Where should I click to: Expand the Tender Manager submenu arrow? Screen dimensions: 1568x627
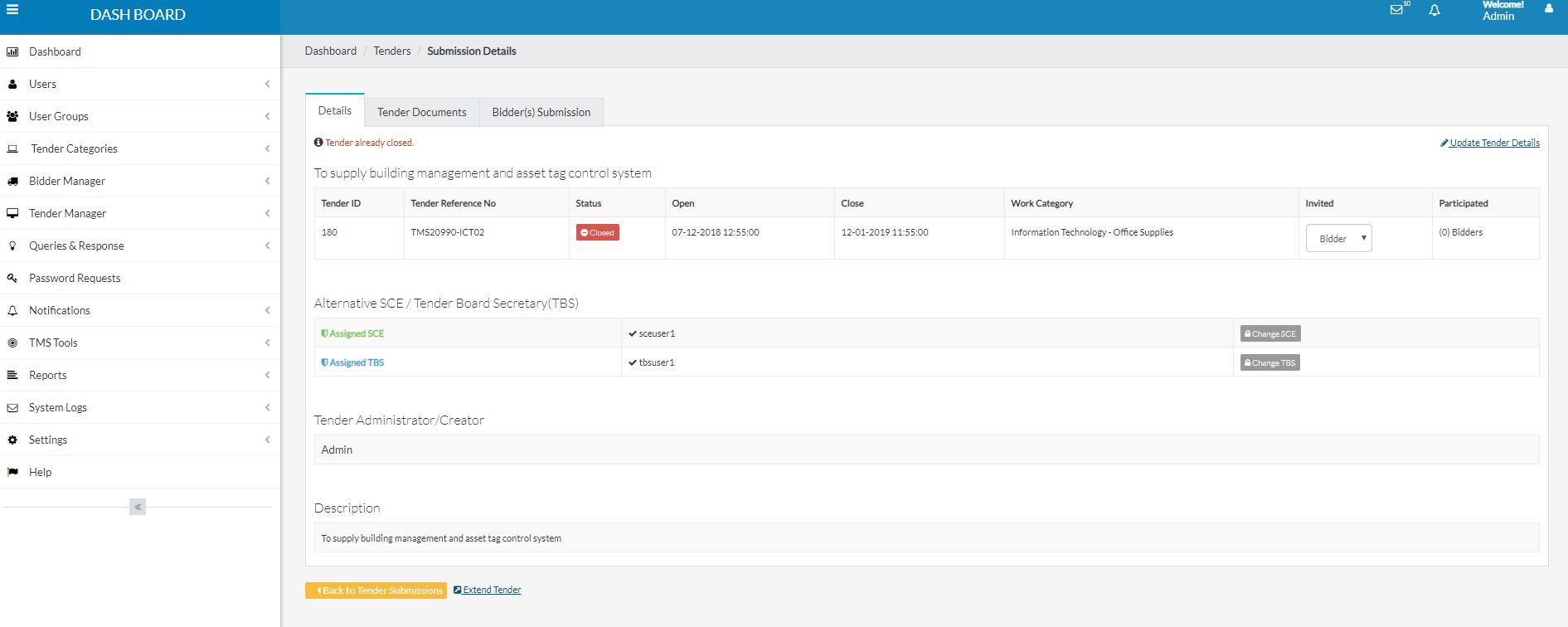[x=267, y=213]
